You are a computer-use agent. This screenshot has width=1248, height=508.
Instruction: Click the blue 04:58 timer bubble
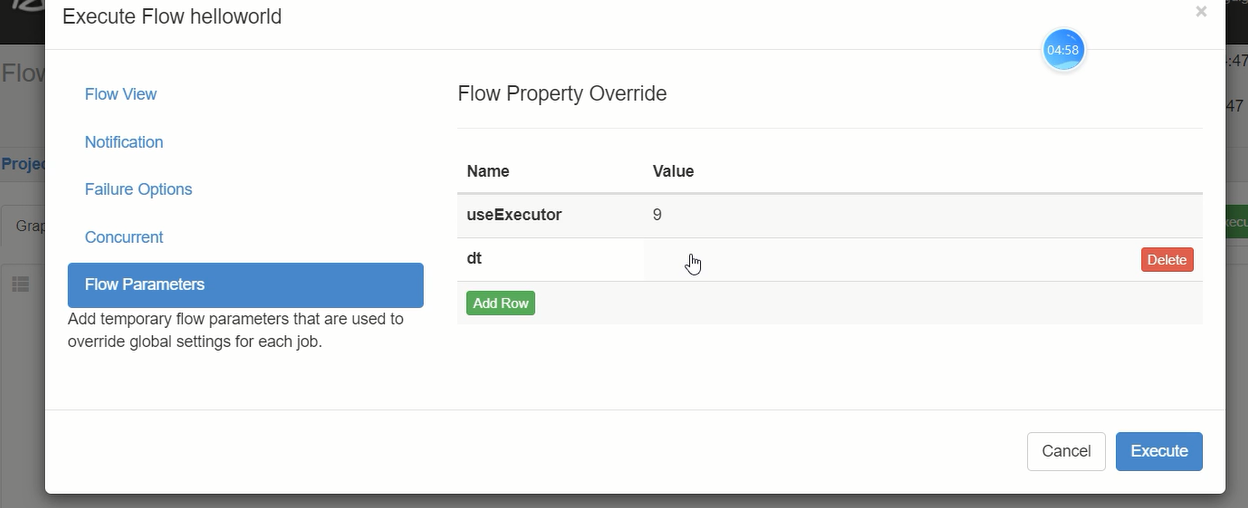click(1063, 50)
